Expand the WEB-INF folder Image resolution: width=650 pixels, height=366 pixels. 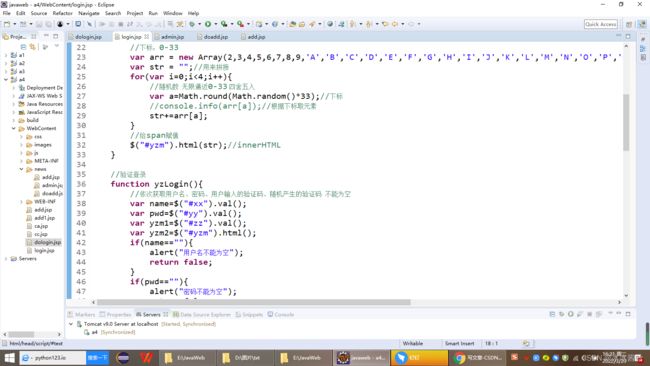point(21,201)
